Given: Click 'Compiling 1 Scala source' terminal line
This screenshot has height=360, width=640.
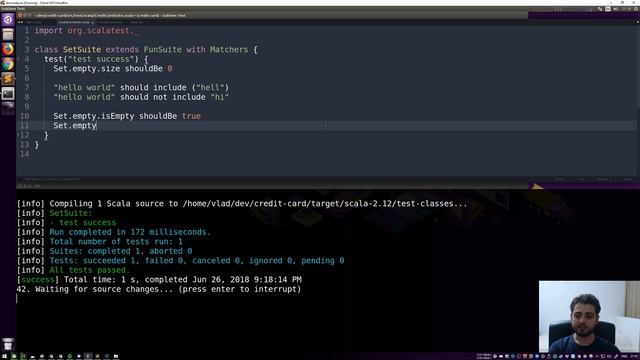Looking at the screenshot, I should [x=242, y=204].
